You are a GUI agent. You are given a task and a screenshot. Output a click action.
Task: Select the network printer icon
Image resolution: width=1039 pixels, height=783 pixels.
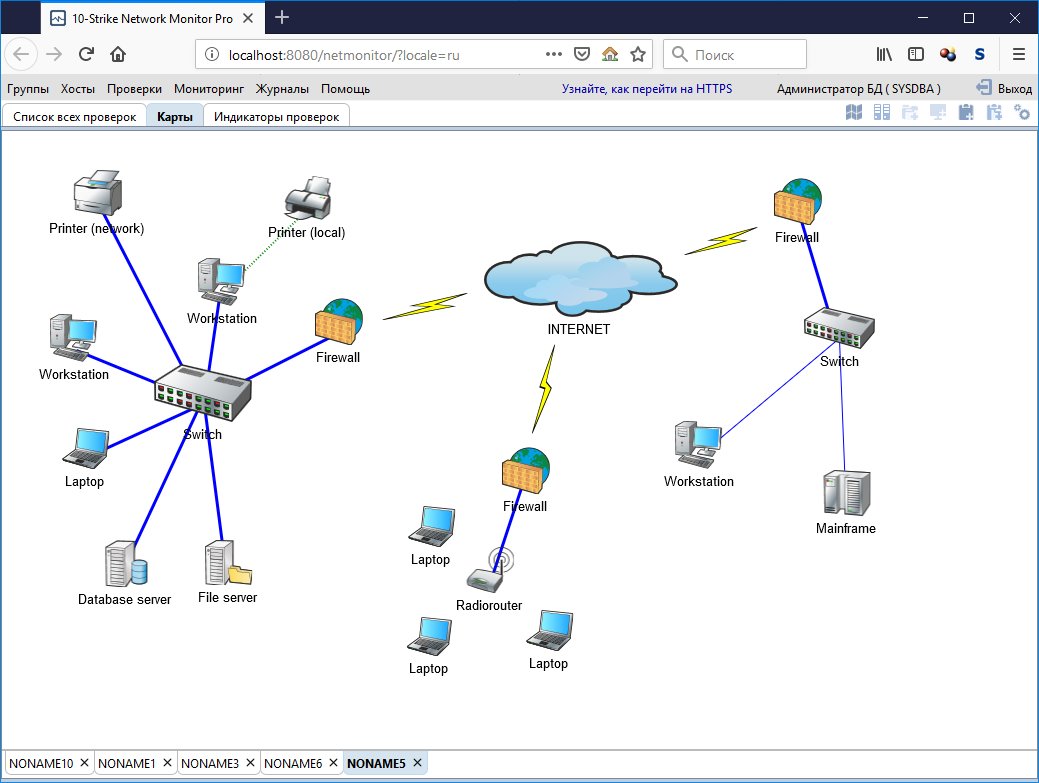97,193
